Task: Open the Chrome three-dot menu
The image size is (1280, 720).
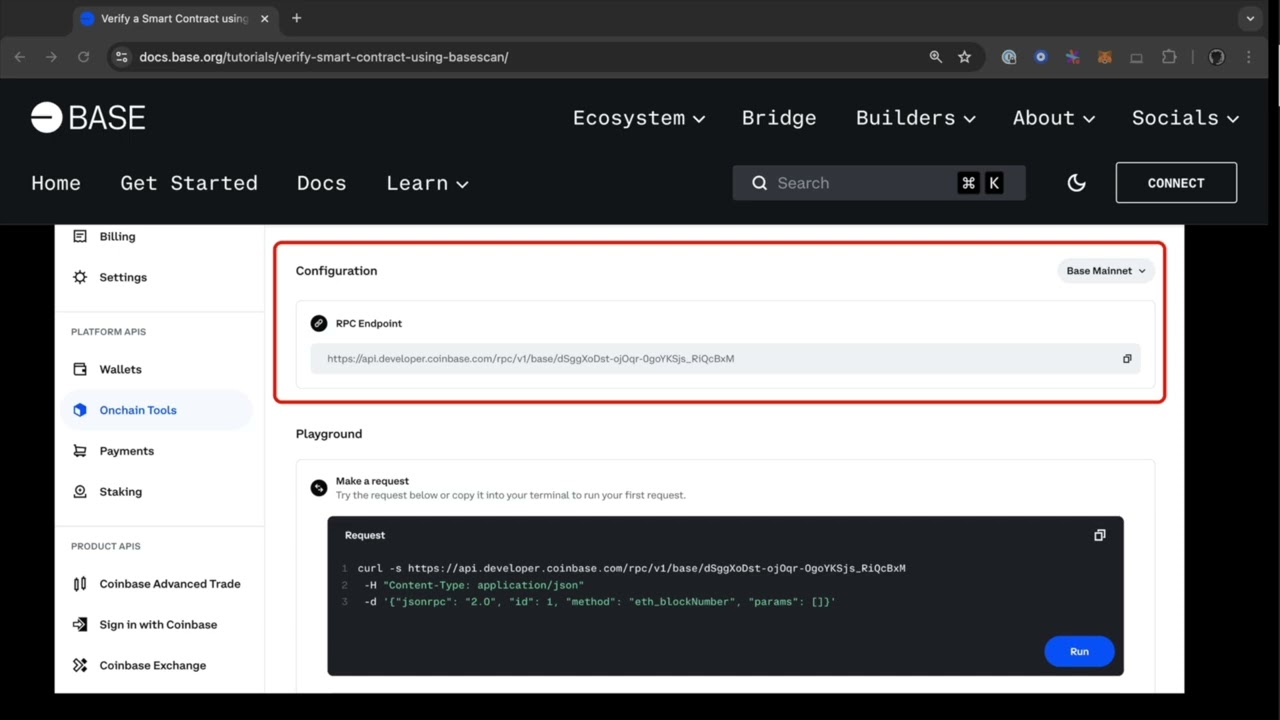Action: click(x=1249, y=57)
